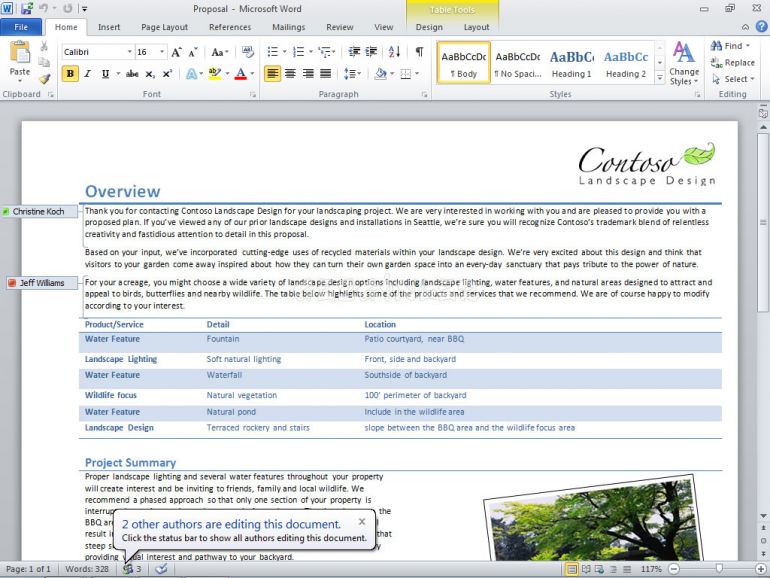Image resolution: width=770 pixels, height=578 pixels.
Task: Click the Bullets list icon
Action: pyautogui.click(x=273, y=52)
